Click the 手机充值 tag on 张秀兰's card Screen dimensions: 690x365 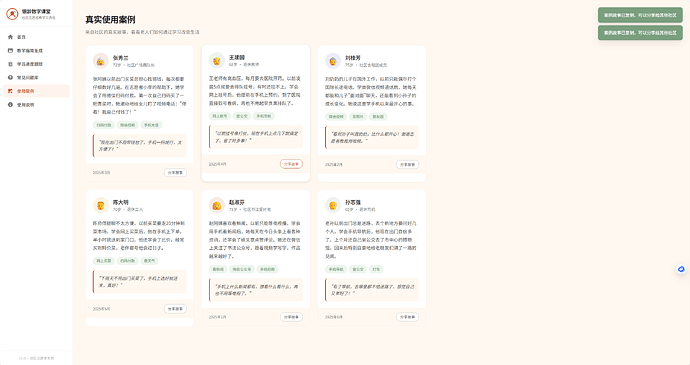click(151, 125)
